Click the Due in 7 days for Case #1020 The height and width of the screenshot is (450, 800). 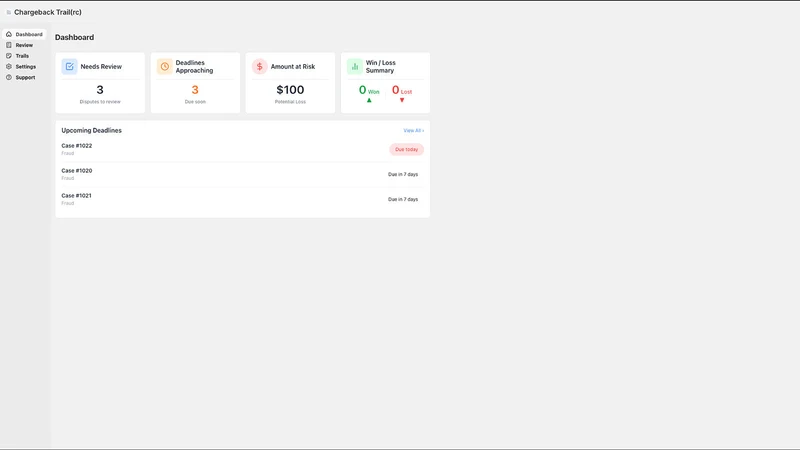[x=403, y=174]
